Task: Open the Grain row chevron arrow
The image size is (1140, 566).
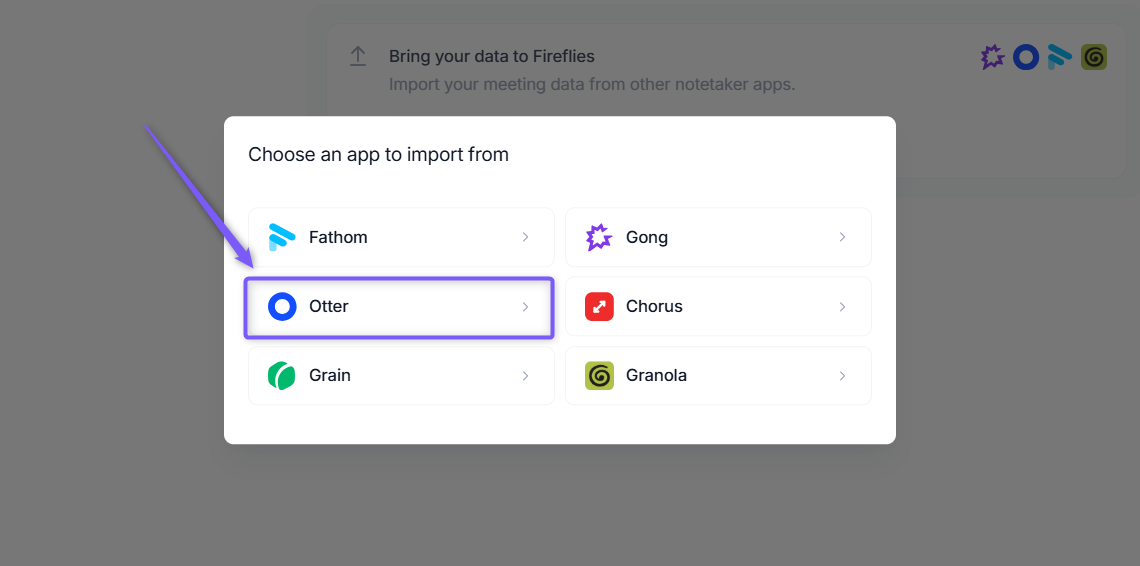Action: (525, 375)
